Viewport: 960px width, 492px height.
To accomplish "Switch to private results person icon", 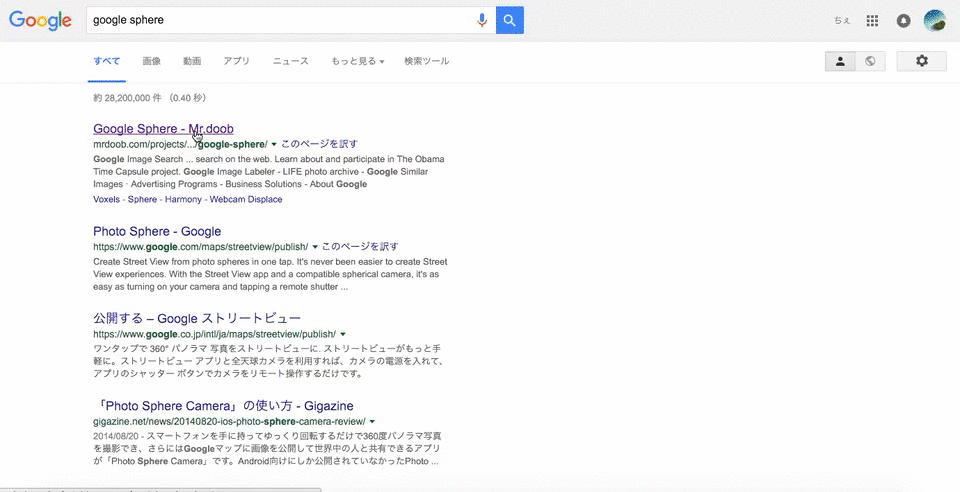I will click(840, 61).
